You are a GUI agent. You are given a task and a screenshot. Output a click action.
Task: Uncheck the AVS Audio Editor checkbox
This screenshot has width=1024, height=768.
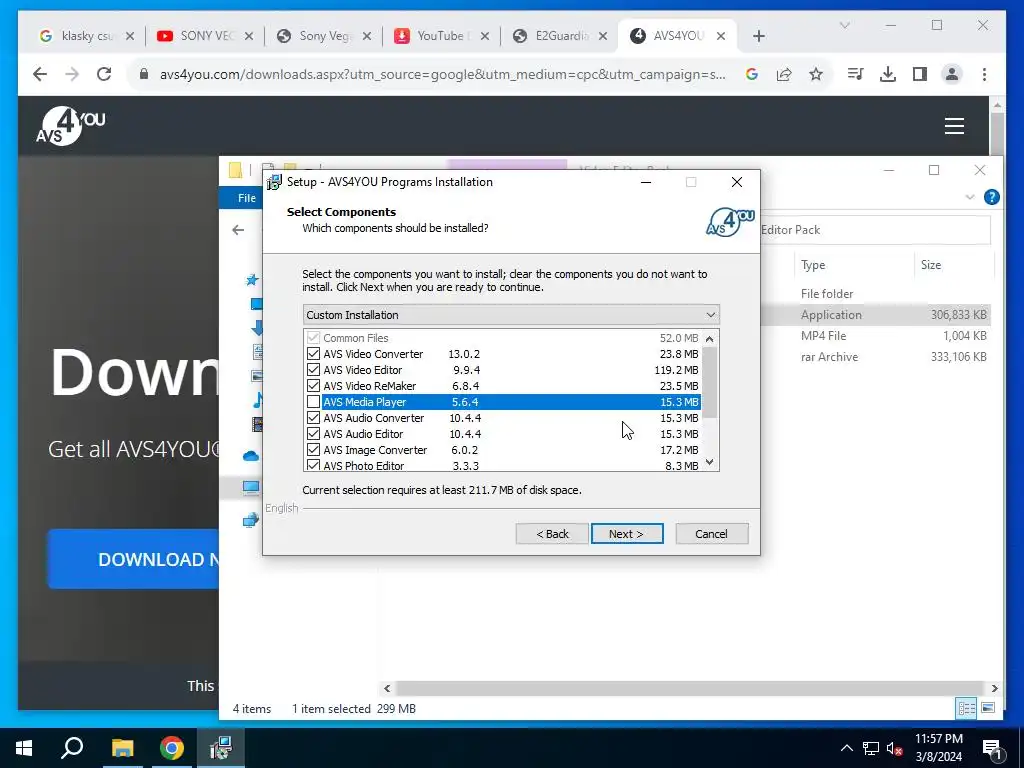coord(313,434)
